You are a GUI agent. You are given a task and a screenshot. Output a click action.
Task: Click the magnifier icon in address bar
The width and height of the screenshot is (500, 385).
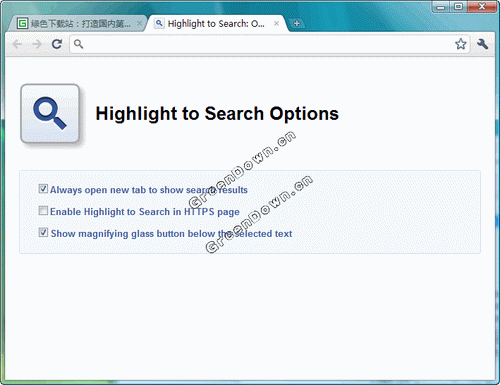(x=78, y=44)
